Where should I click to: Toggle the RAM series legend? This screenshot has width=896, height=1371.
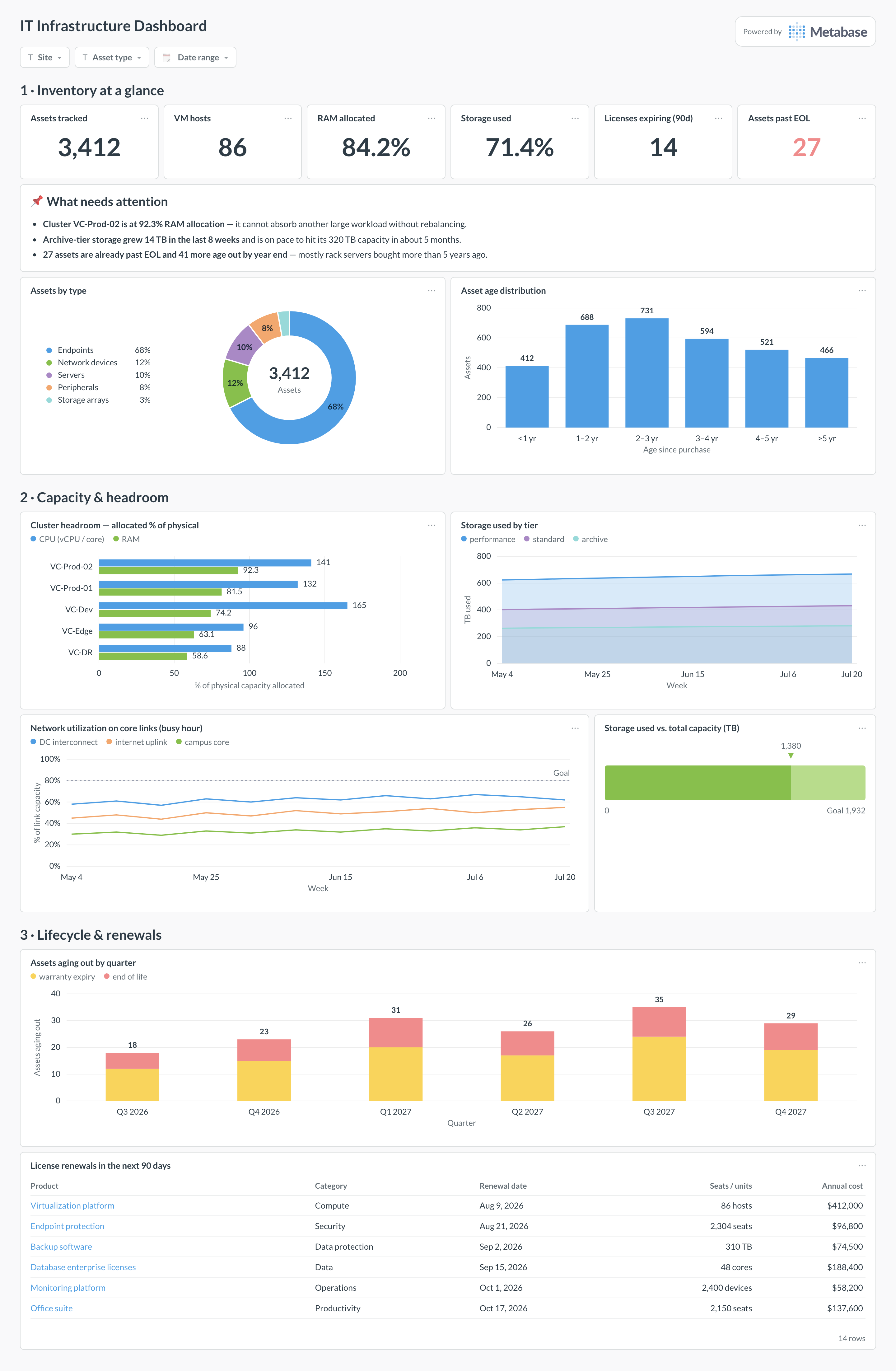pyautogui.click(x=127, y=539)
